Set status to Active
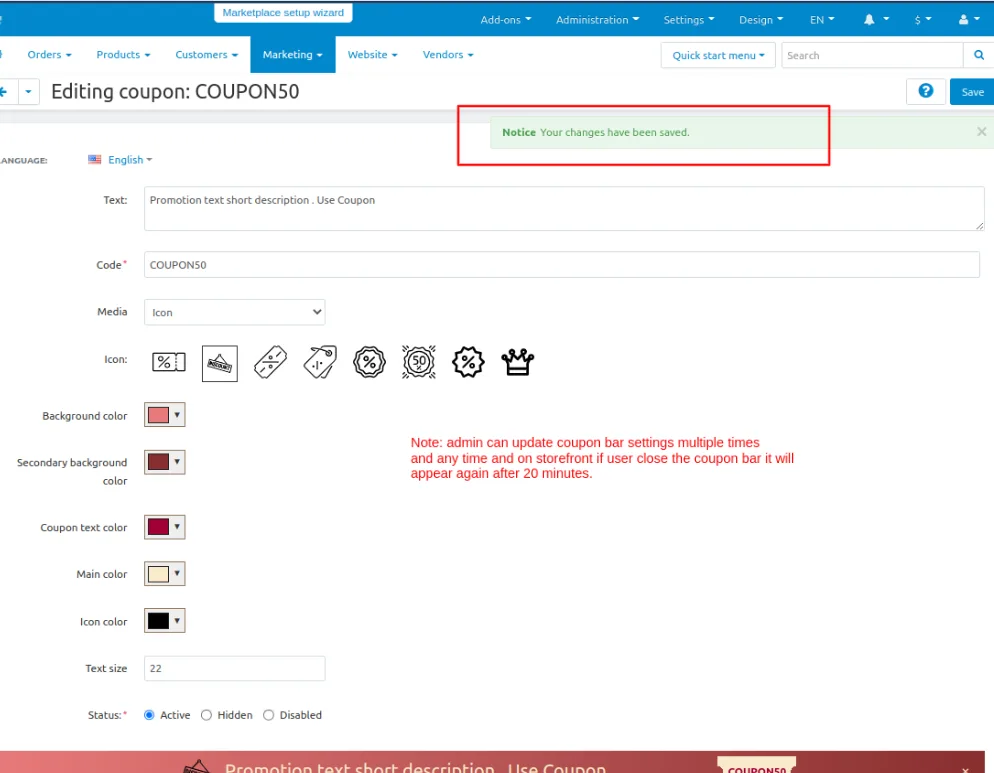This screenshot has height=773, width=994. coord(149,715)
